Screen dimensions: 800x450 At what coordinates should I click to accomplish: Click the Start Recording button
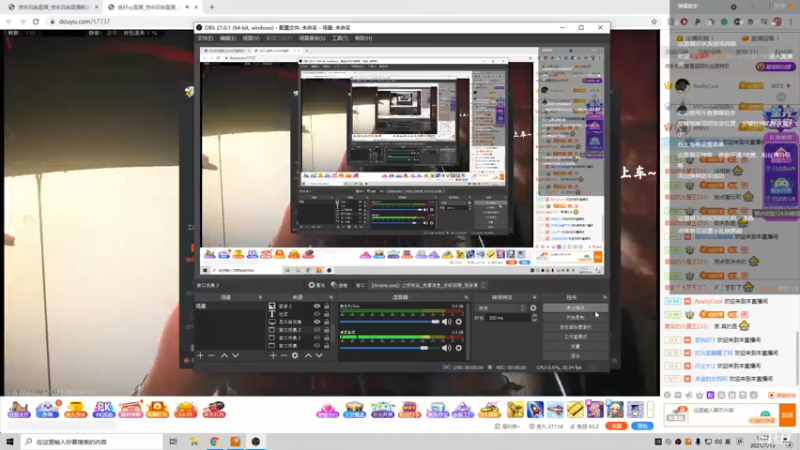575,317
